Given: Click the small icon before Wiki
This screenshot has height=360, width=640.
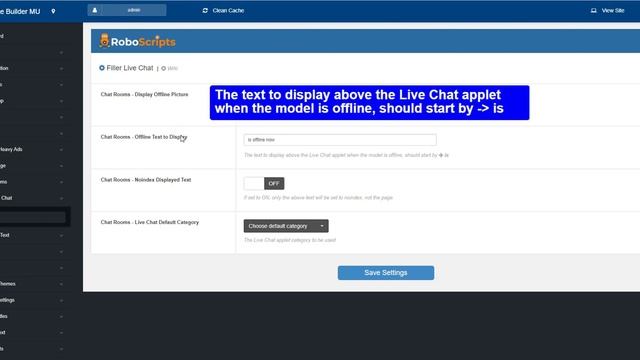Looking at the screenshot, I should tap(163, 69).
